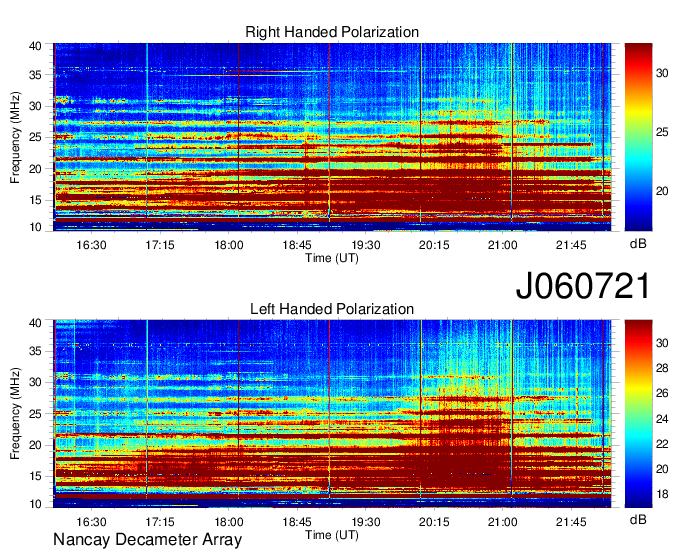Screen dimensions: 680x552
Task: Click 20 MHz tick on right-handed plot
Action: pyautogui.click(x=36, y=169)
